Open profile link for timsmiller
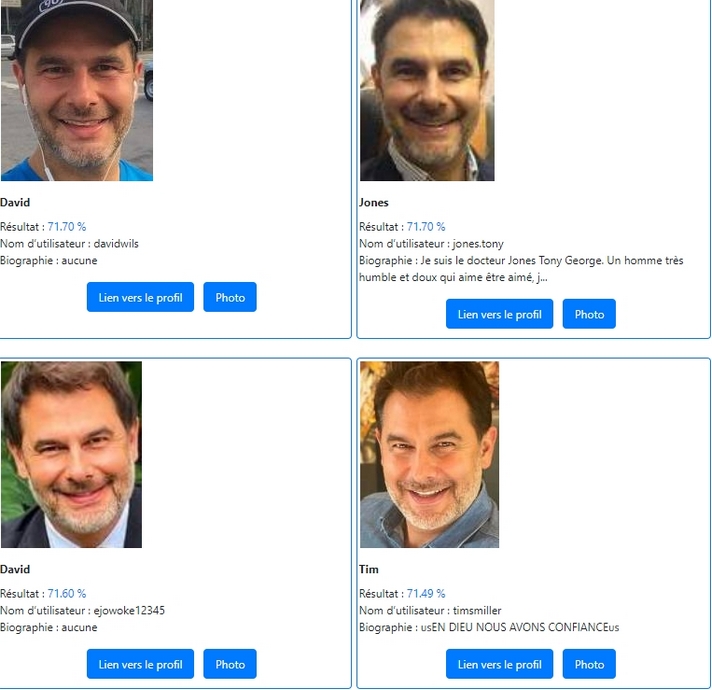 [x=499, y=664]
